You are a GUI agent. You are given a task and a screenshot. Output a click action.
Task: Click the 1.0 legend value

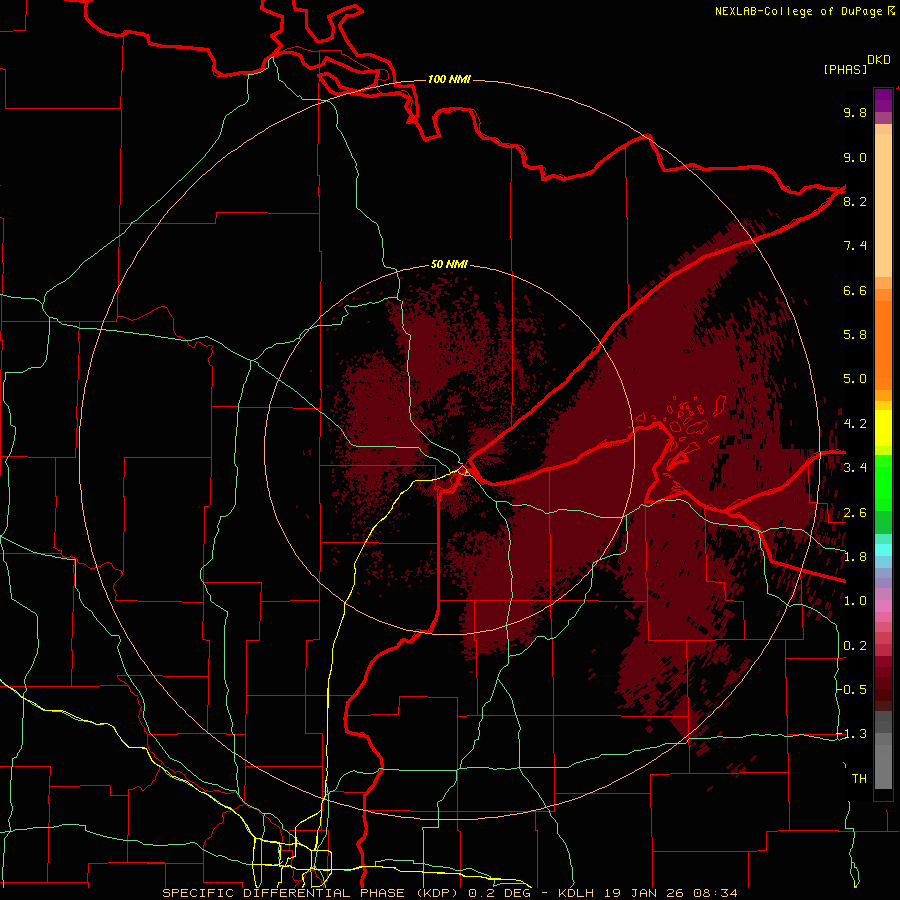(855, 601)
